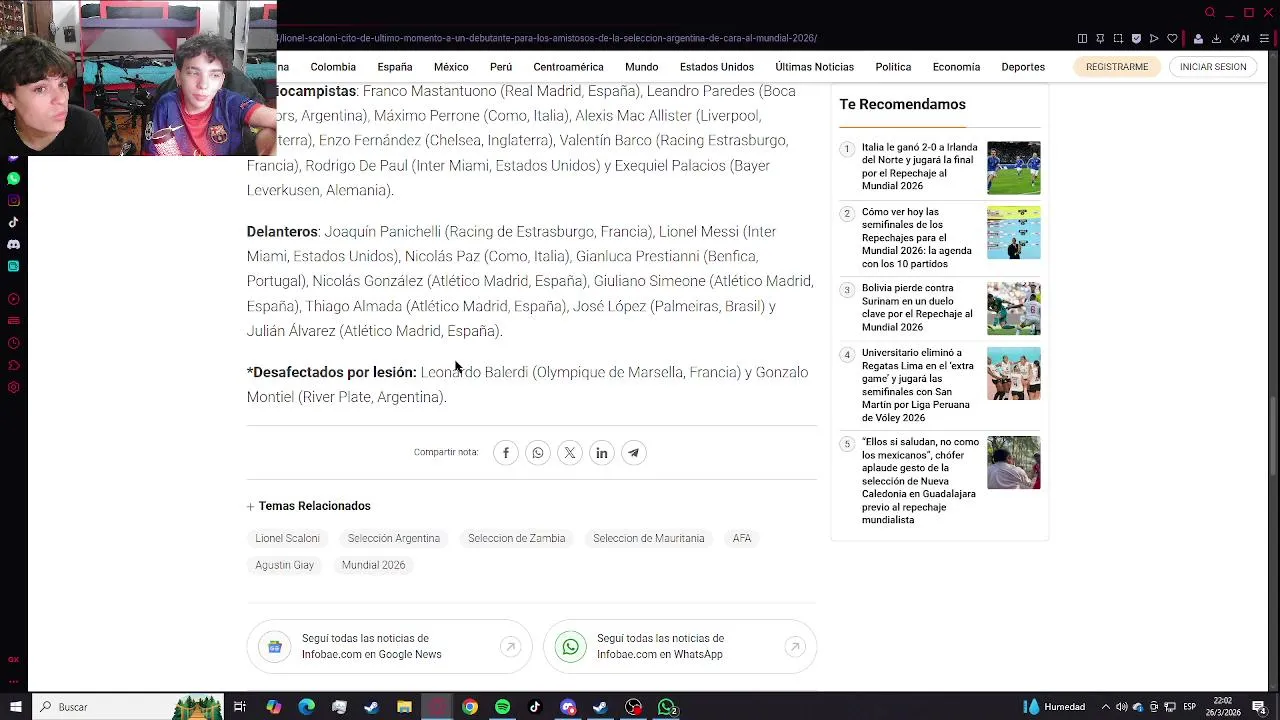This screenshot has height=720, width=1280.
Task: Open the Estados Unidos navigation section
Action: click(x=717, y=67)
